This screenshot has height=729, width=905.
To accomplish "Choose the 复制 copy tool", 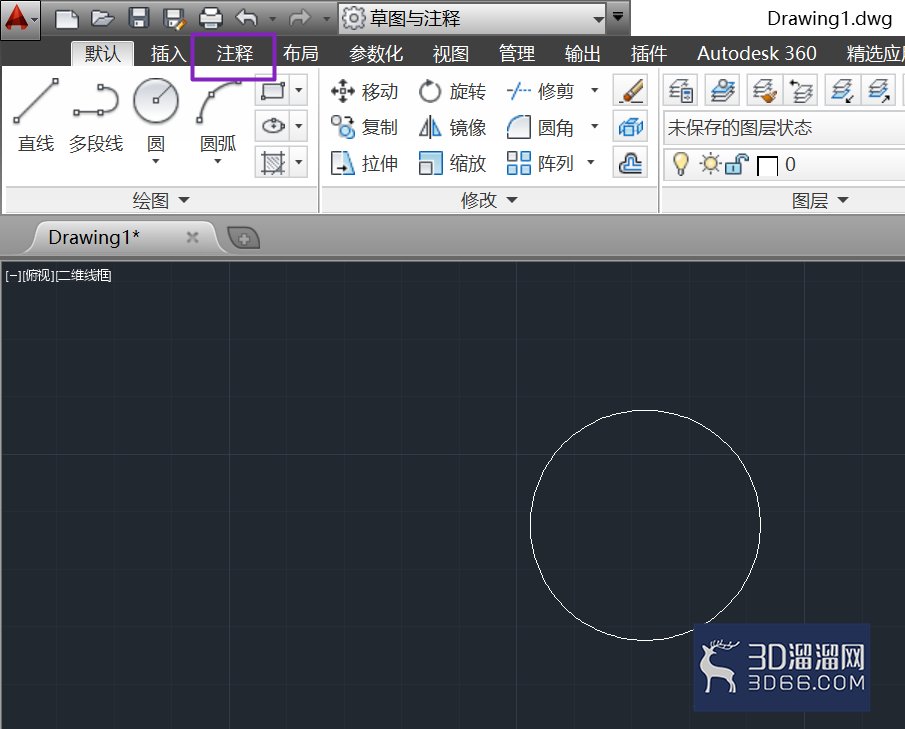I will point(364,127).
